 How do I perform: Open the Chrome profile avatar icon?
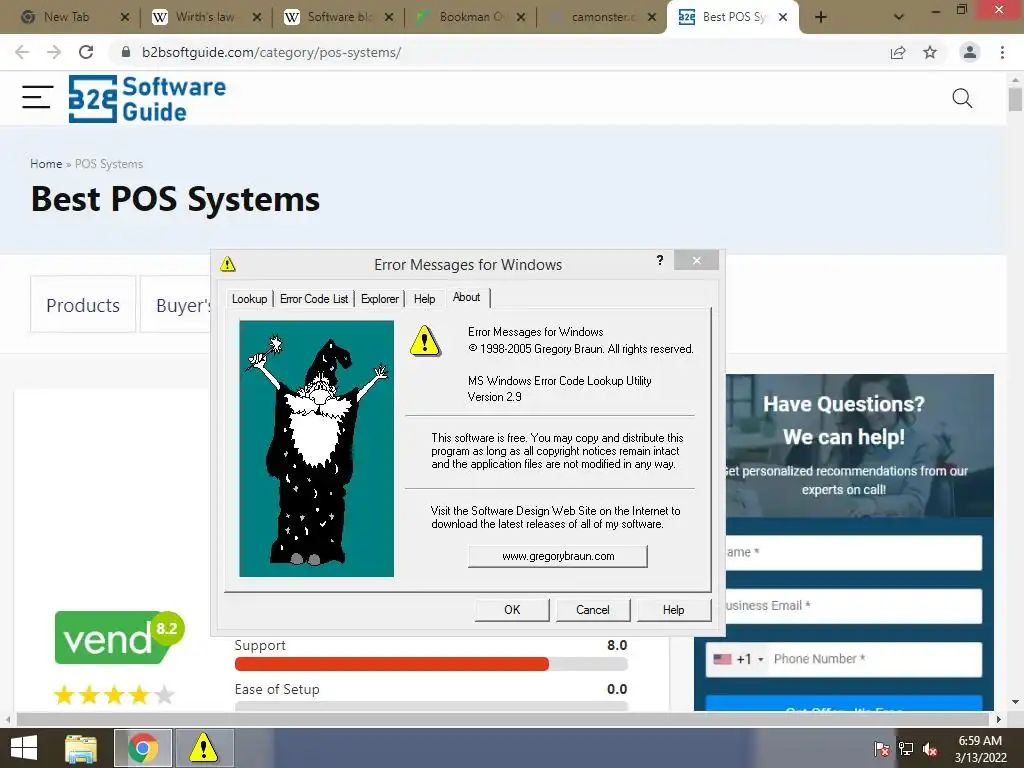pos(970,52)
